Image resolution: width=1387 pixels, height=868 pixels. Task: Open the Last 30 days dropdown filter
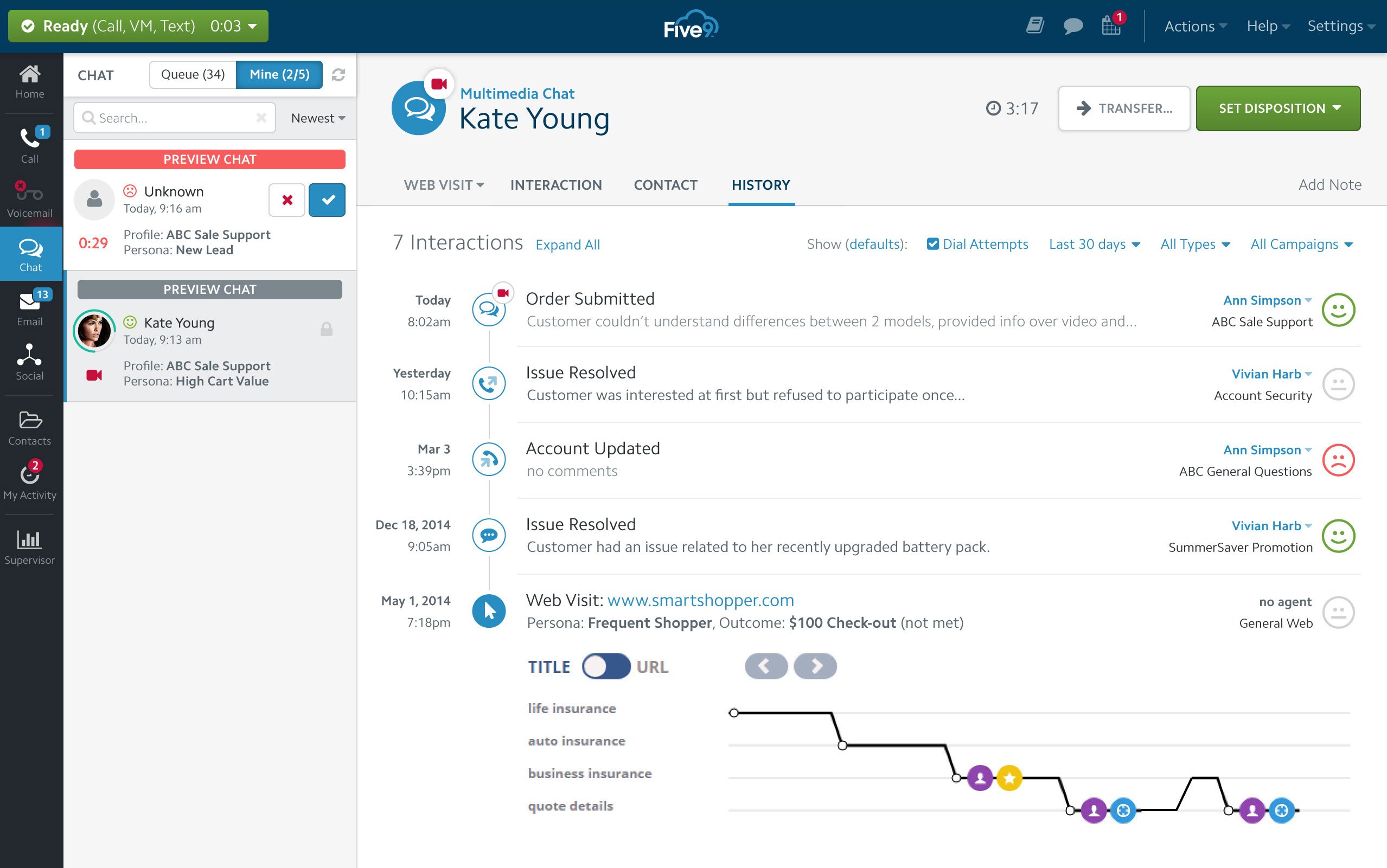coord(1093,243)
